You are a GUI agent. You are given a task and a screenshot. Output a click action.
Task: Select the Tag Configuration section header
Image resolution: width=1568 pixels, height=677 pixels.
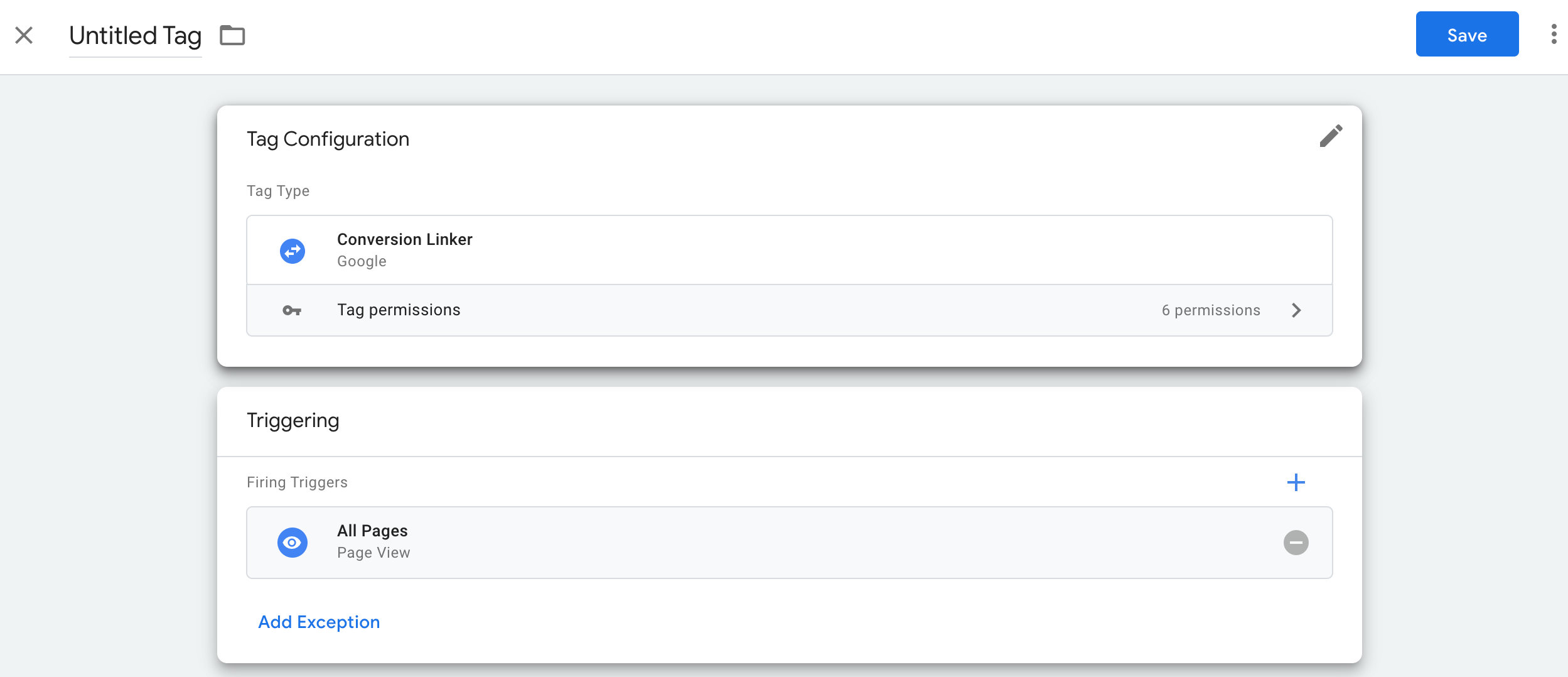(x=328, y=138)
